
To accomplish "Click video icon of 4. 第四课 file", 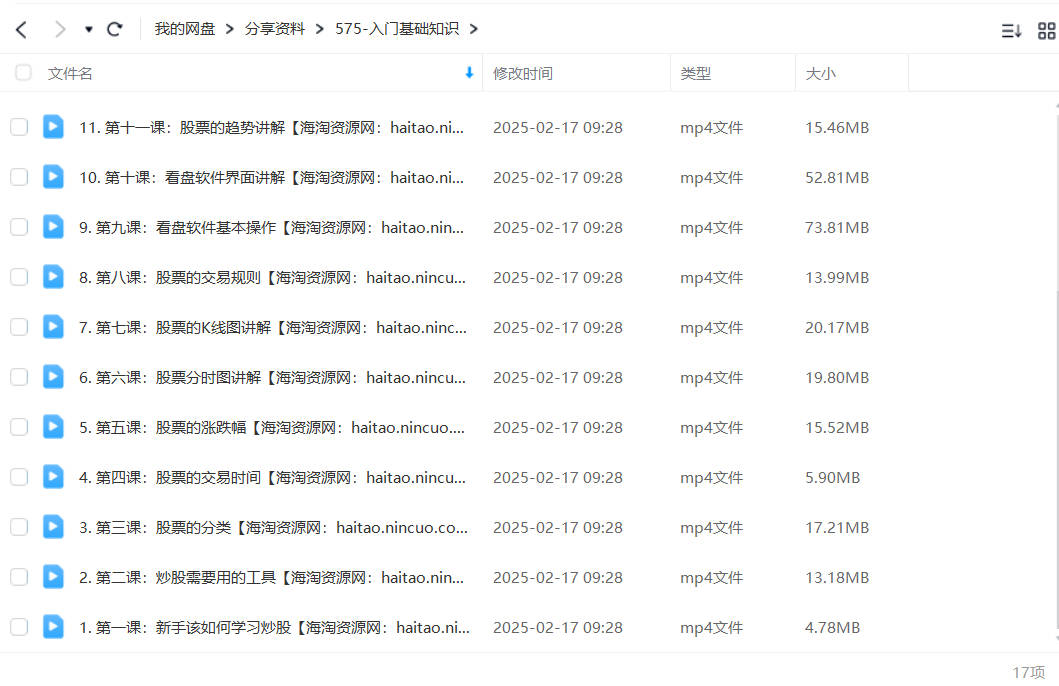I will [x=53, y=476].
